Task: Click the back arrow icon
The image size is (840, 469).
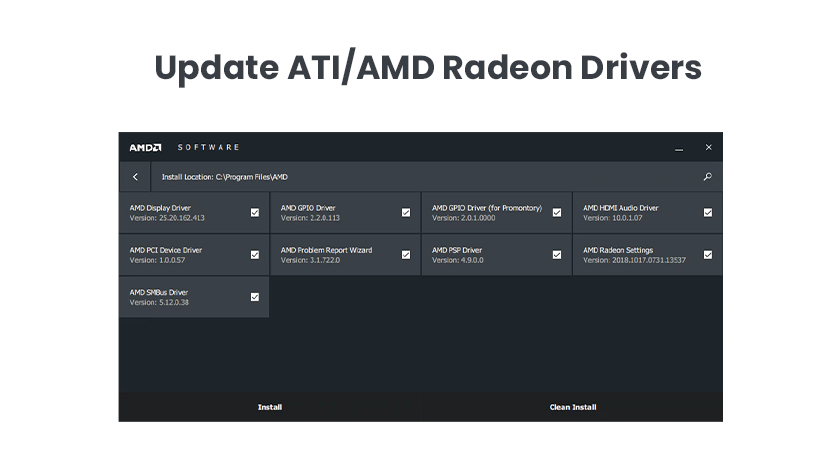Action: pos(135,177)
